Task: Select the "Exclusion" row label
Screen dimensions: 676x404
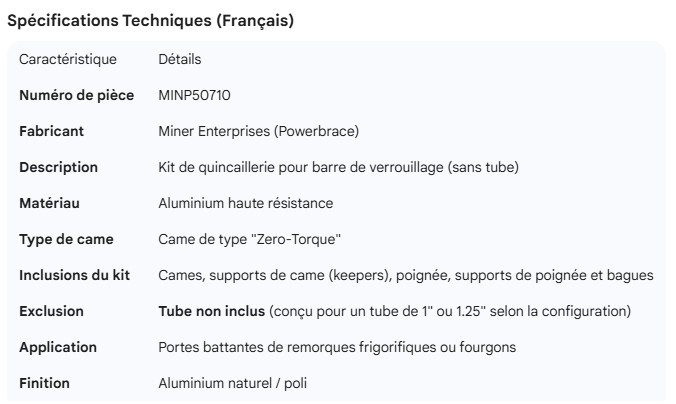Action: [51, 311]
